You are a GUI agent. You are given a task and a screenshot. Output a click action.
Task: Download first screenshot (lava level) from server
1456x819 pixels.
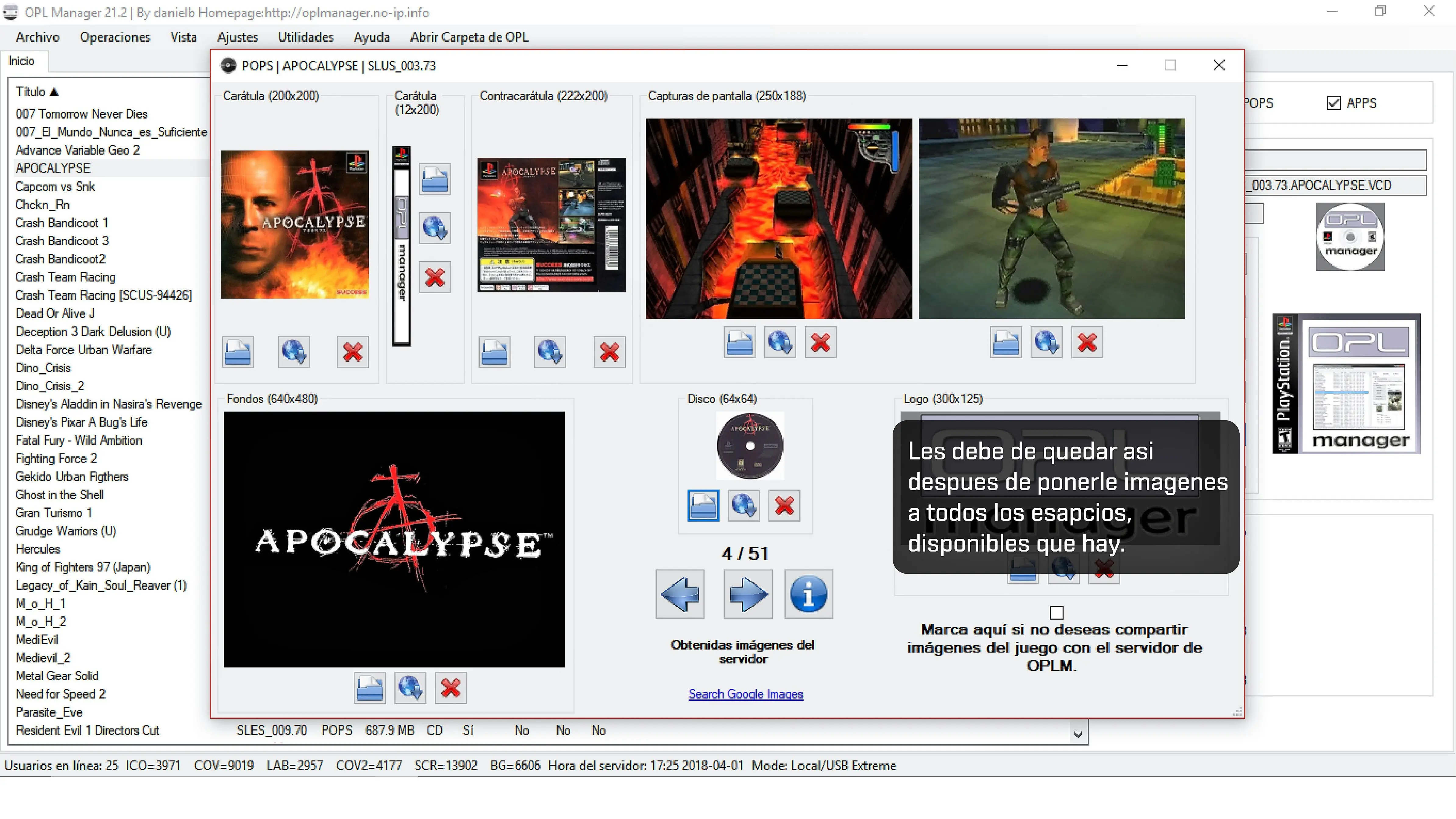click(x=780, y=342)
